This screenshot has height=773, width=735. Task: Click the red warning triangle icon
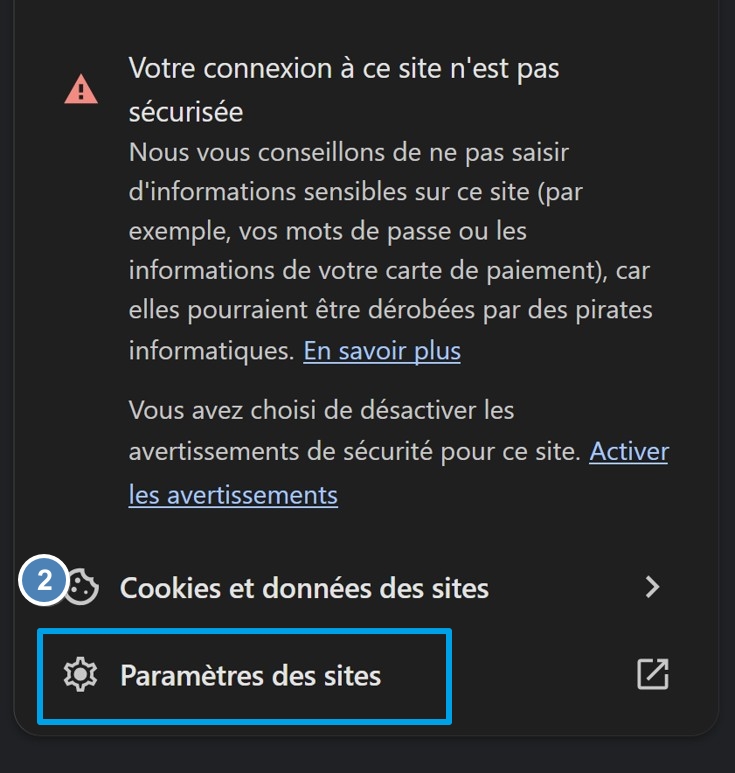(81, 90)
